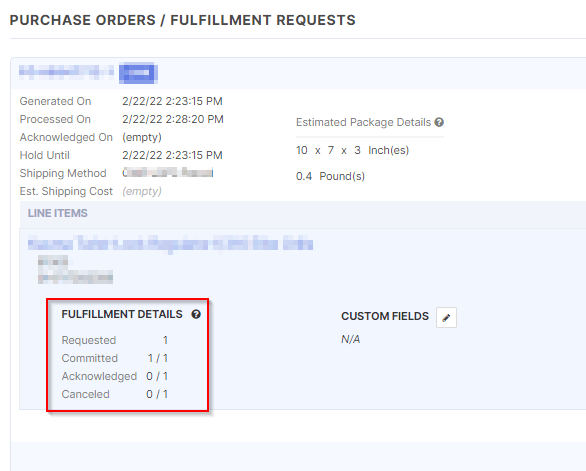This screenshot has width=586, height=471.
Task: Click the package dimensions 10 x 7 x 3 text
Action: click(x=352, y=150)
